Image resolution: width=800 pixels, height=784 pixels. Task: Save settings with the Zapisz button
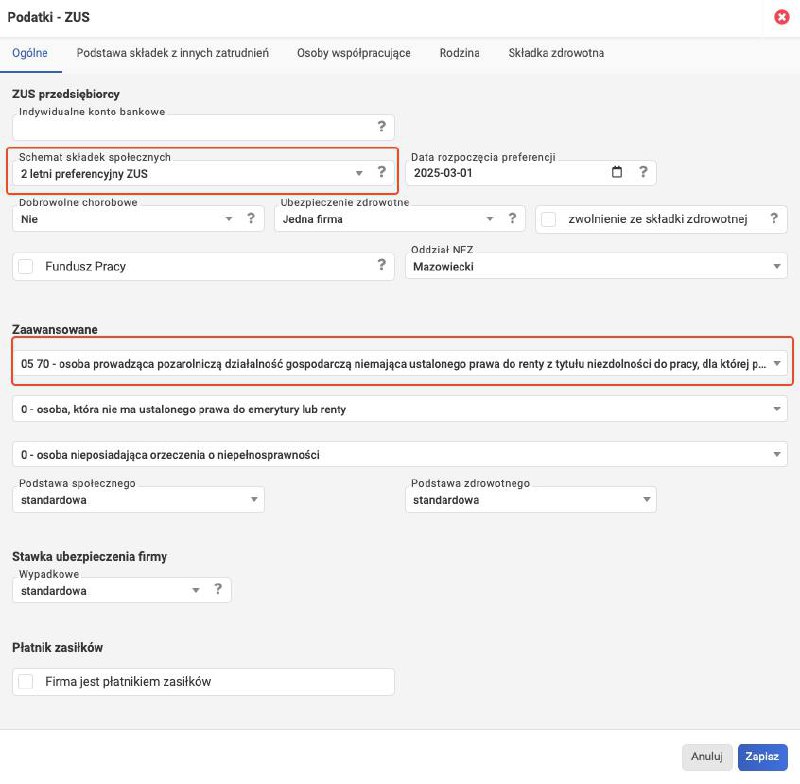click(762, 757)
